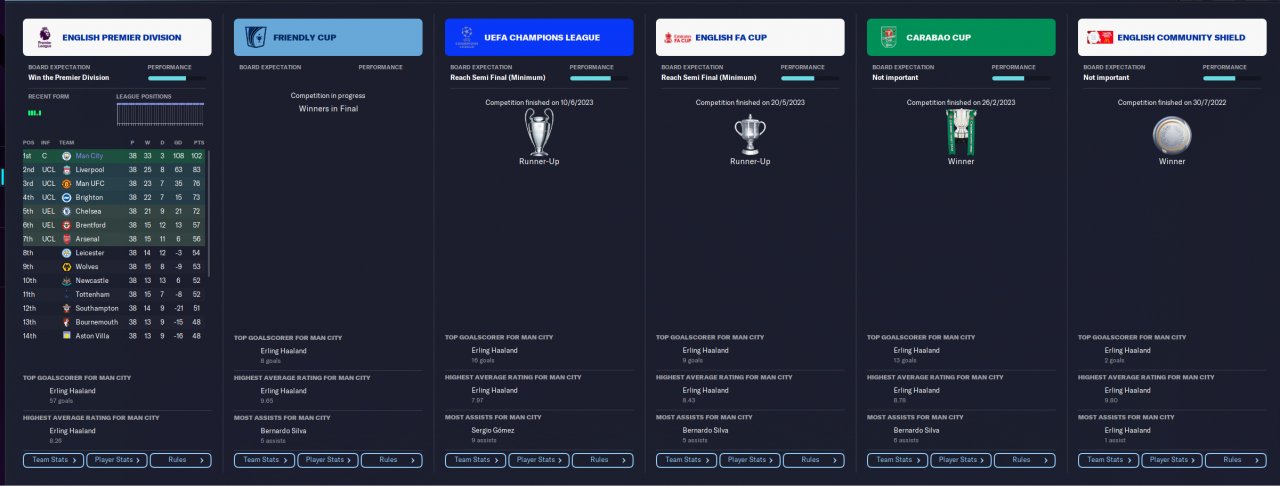The height and width of the screenshot is (486, 1280).
Task: Click the FA Cup trophy icon
Action: [x=750, y=133]
